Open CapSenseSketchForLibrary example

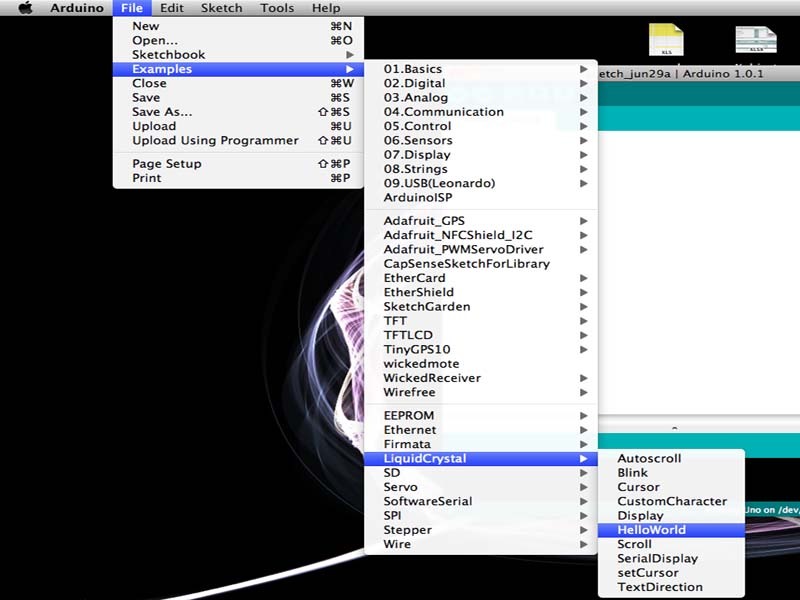pyautogui.click(x=481, y=264)
